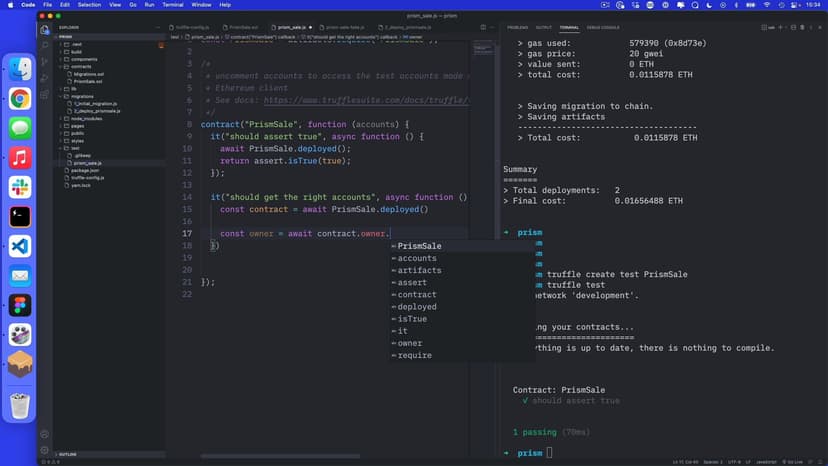The width and height of the screenshot is (828, 466).
Task: Open the Search view in activity bar
Action: click(45, 46)
